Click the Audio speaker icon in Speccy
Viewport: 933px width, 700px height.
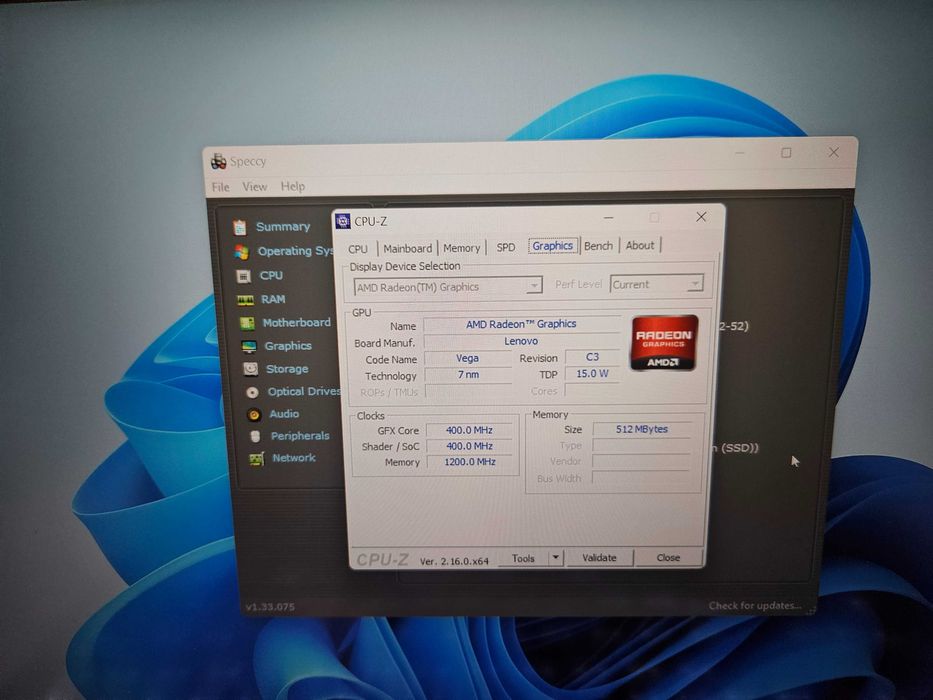[x=254, y=414]
